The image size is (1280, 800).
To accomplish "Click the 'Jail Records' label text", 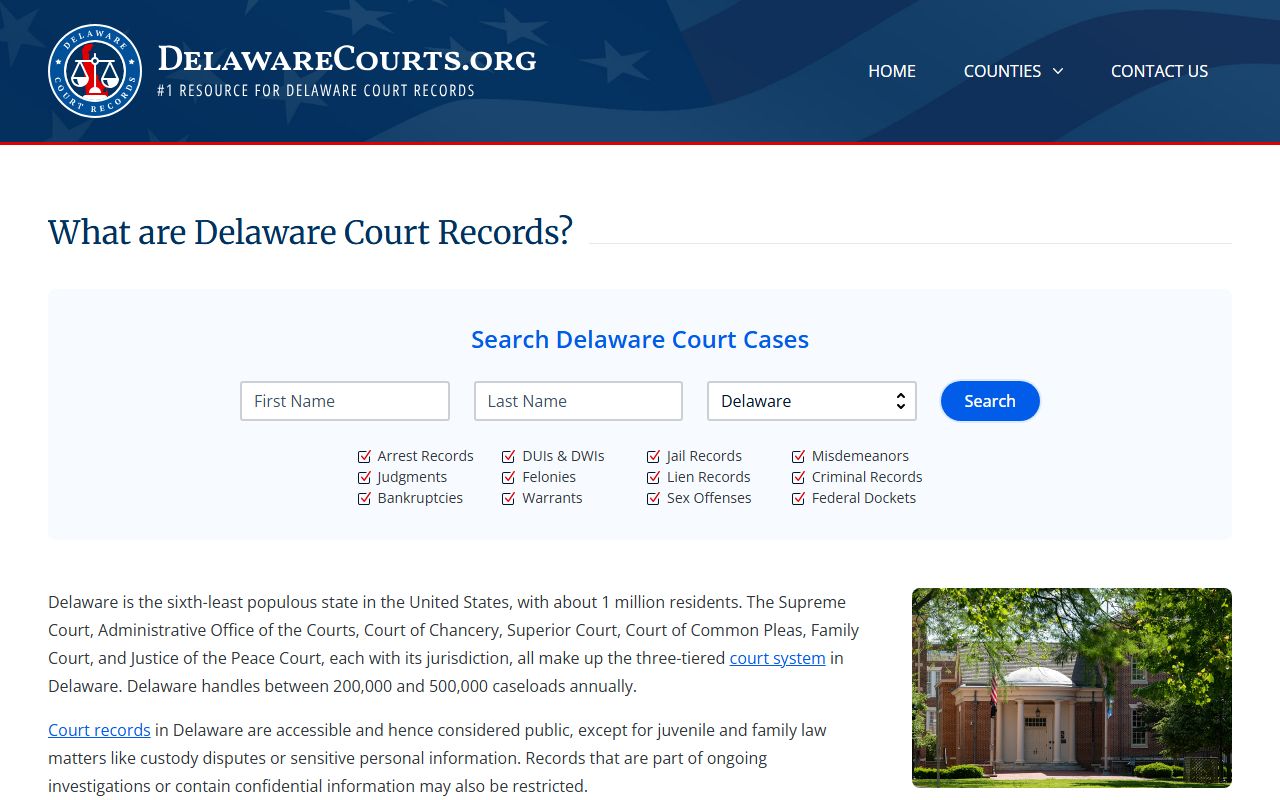I will pyautogui.click(x=705, y=456).
